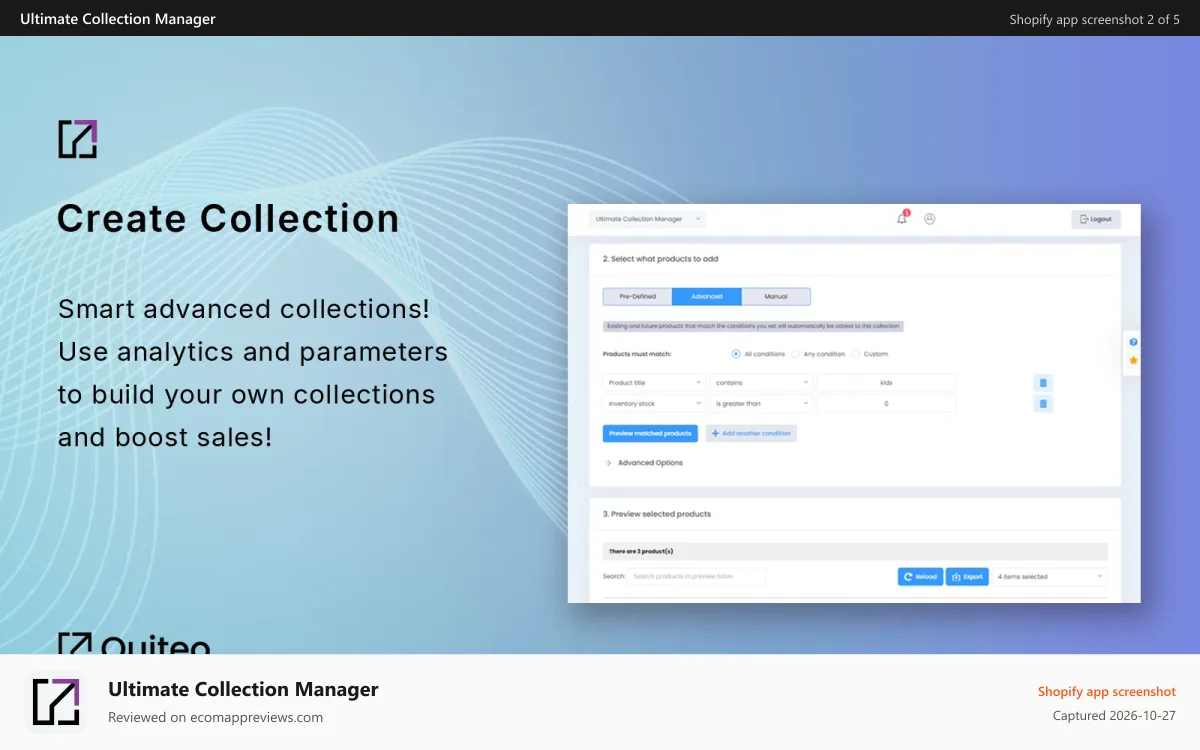The height and width of the screenshot is (750, 1200).
Task: Open the 4 items selected dropdown
Action: tap(1050, 577)
